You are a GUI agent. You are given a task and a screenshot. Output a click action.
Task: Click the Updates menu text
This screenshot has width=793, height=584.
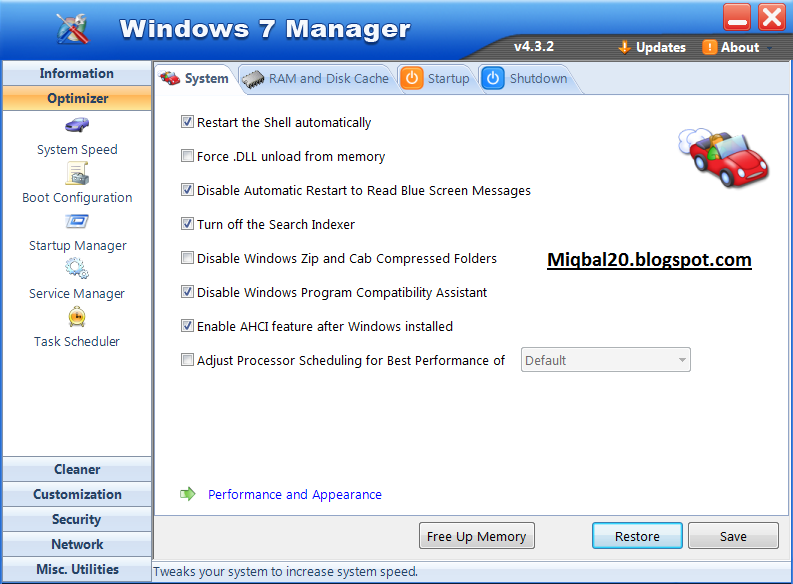[660, 48]
